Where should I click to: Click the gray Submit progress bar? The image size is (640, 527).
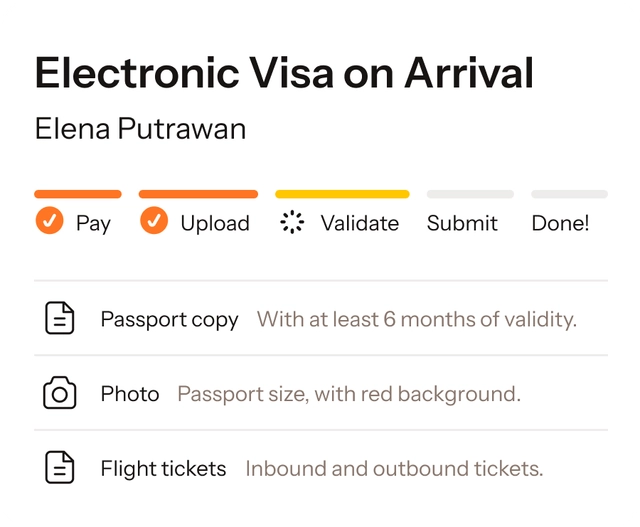pyautogui.click(x=470, y=194)
